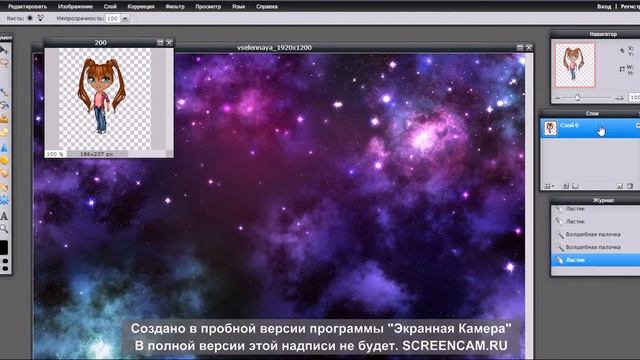Select the Burn tool
Screen dimensions: 640x360
click(4, 173)
